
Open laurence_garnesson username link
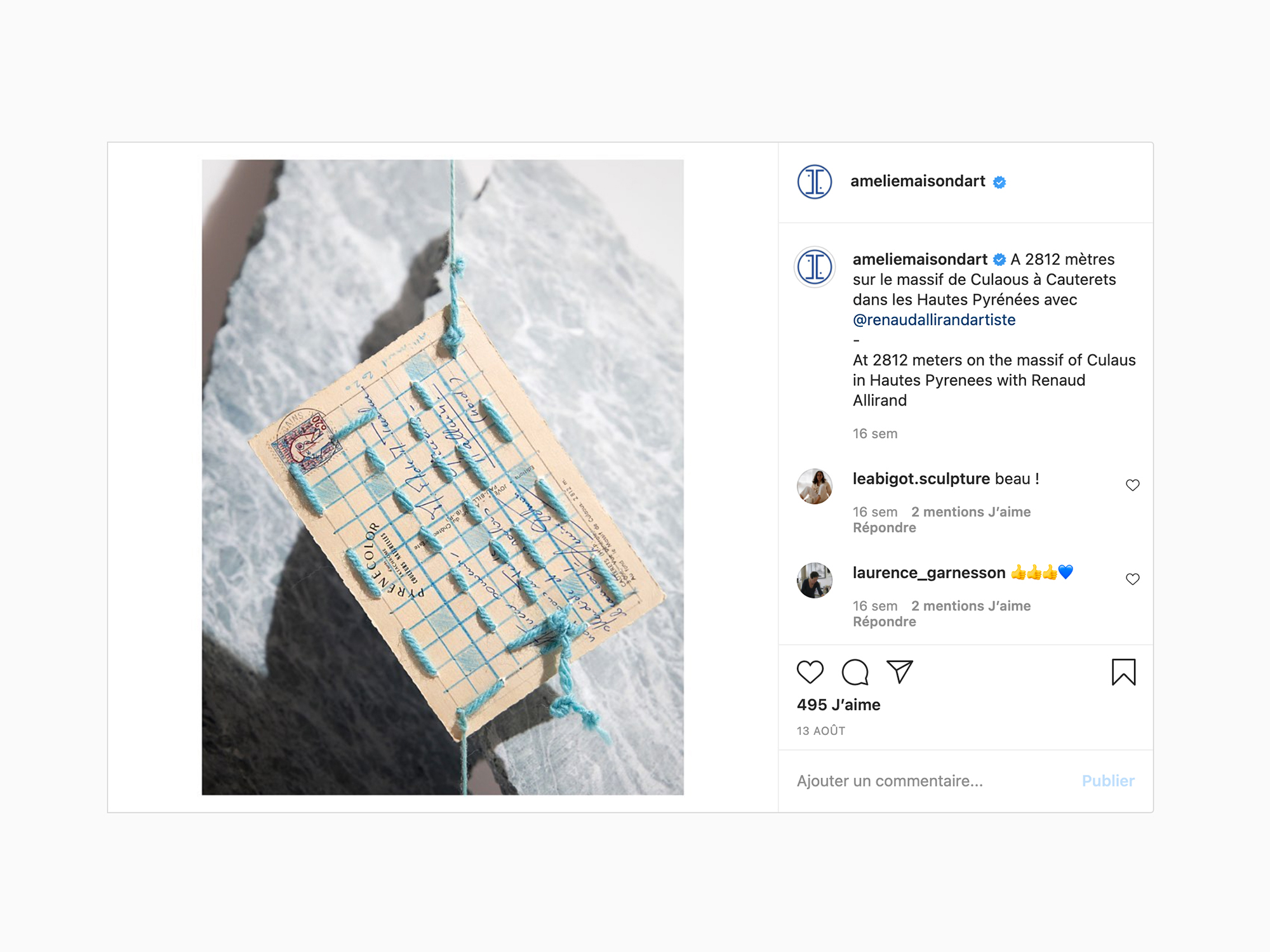click(x=929, y=572)
